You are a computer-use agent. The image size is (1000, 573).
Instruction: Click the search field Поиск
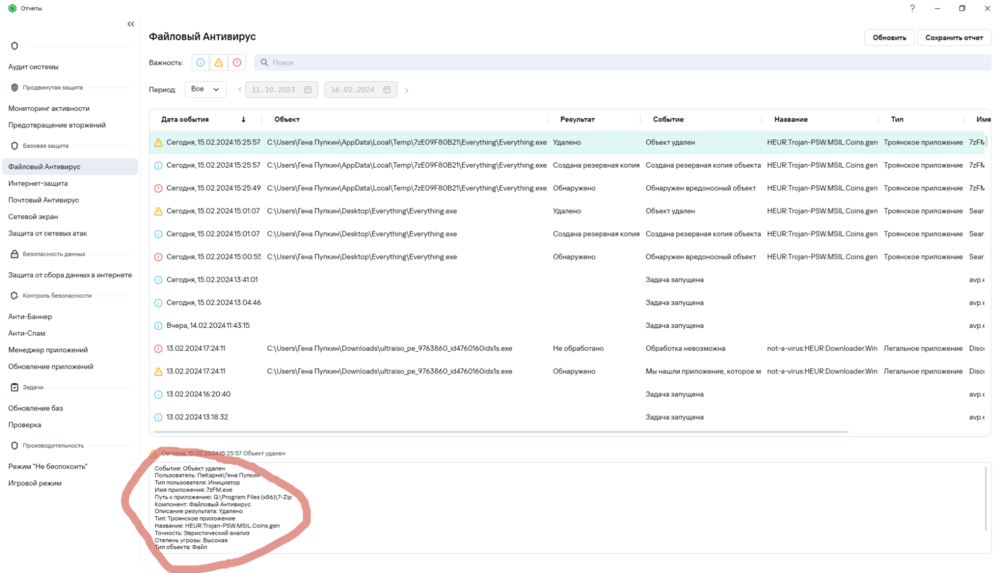point(622,63)
